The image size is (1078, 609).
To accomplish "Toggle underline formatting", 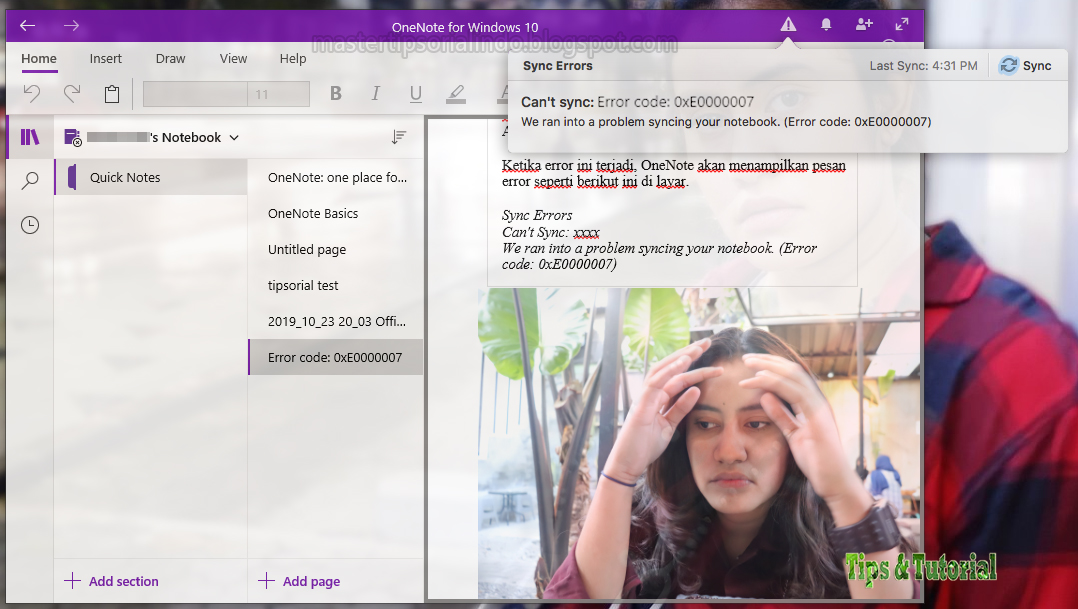I will [x=415, y=93].
